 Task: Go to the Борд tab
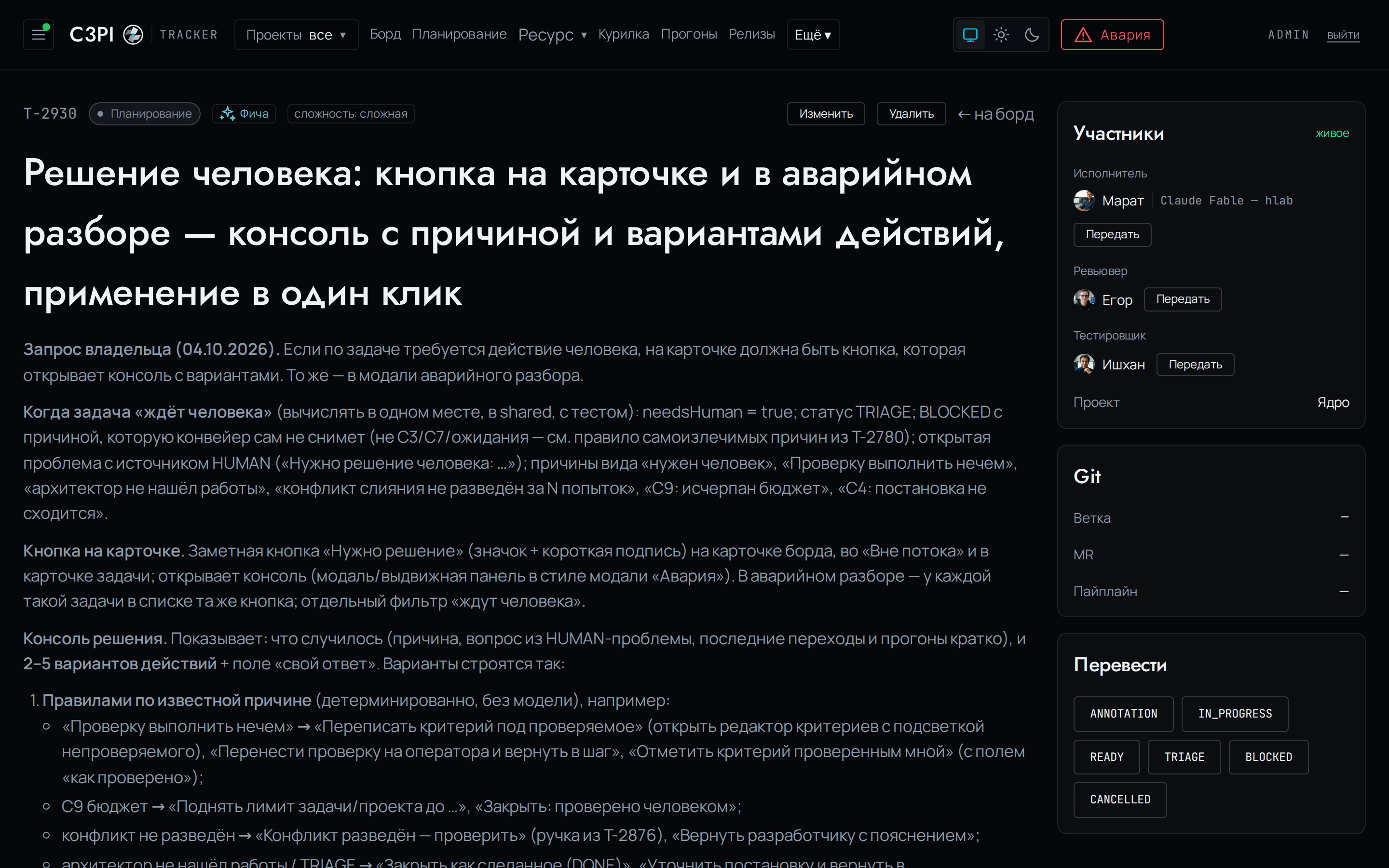[x=385, y=34]
